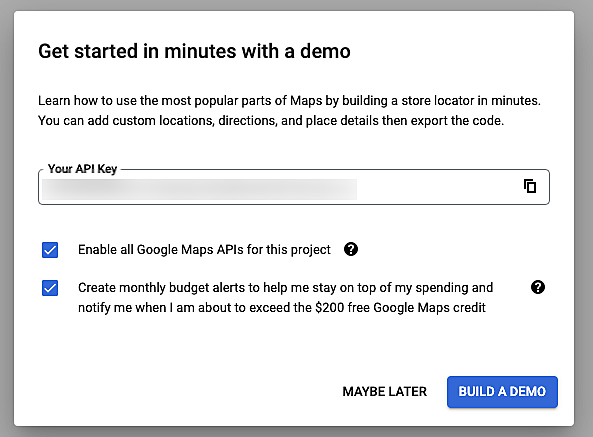Uncheck Create monthly budget alerts checkbox

[50, 288]
